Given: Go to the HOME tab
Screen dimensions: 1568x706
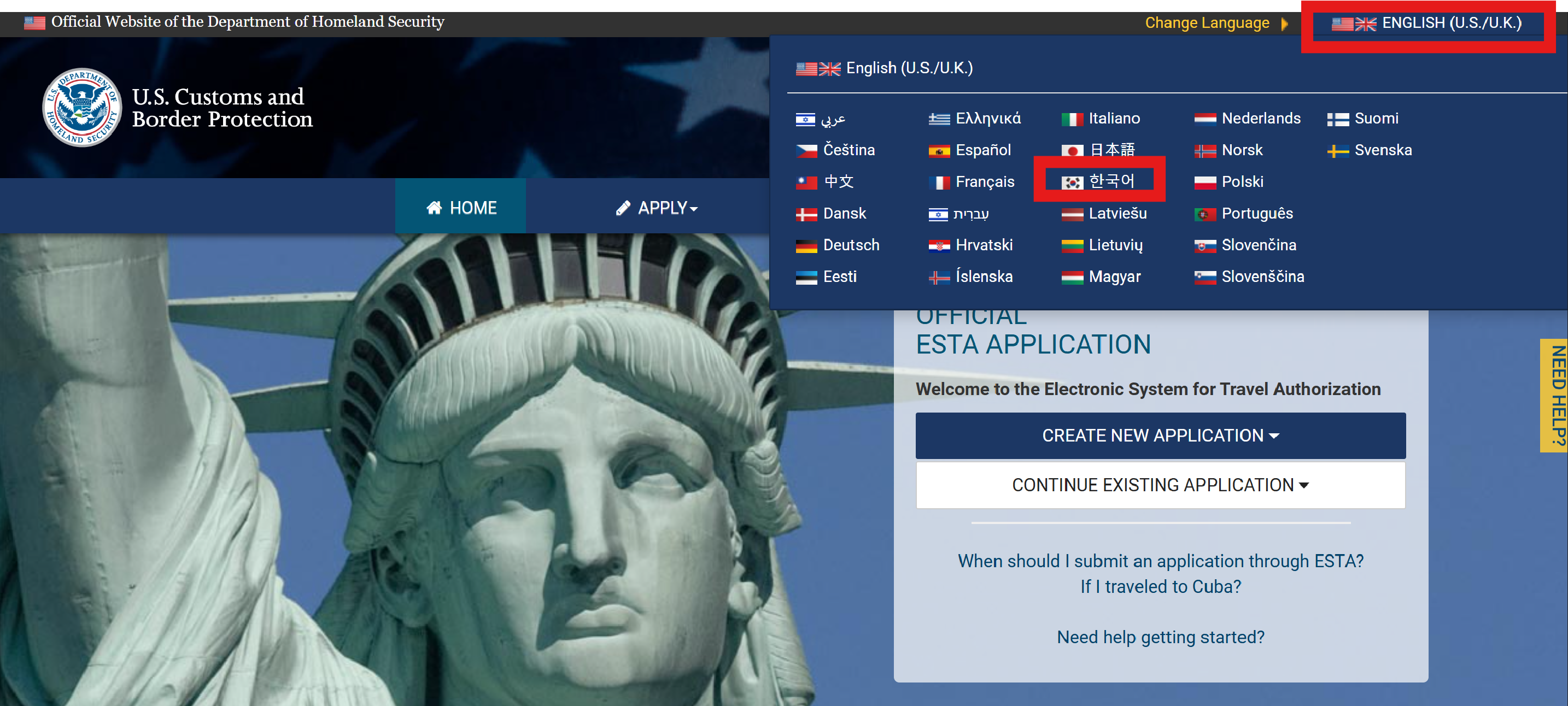Looking at the screenshot, I should [x=461, y=208].
